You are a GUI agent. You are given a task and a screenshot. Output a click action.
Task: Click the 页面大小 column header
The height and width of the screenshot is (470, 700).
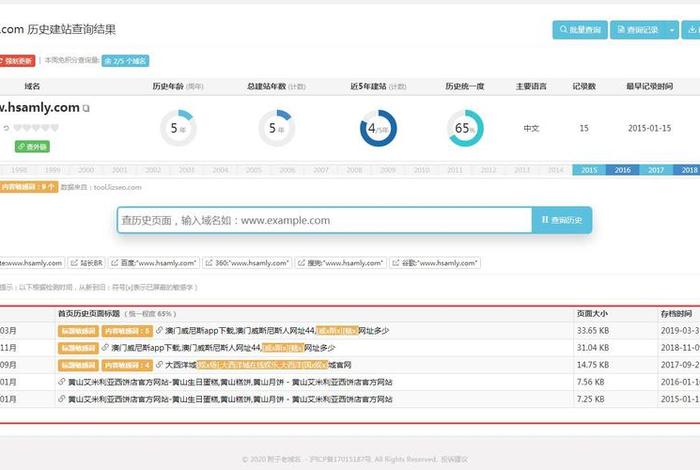(592, 314)
